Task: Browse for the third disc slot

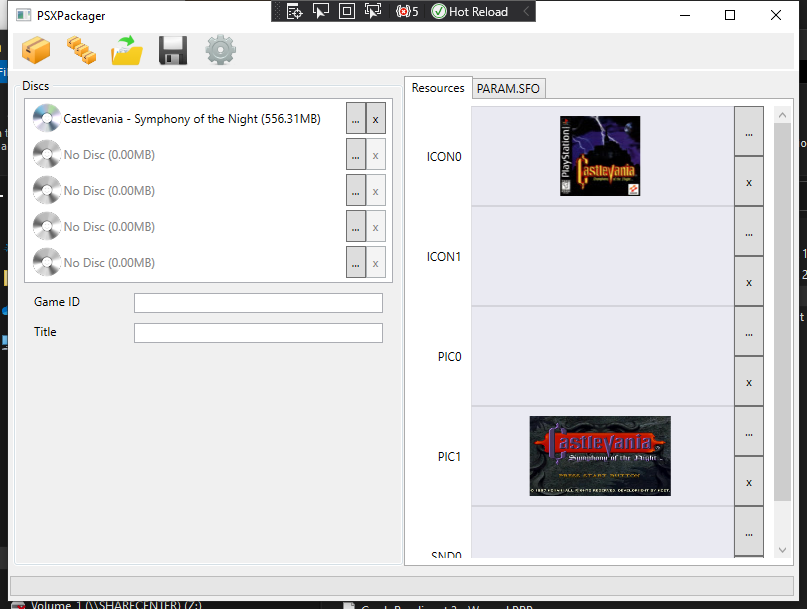Action: coord(356,190)
